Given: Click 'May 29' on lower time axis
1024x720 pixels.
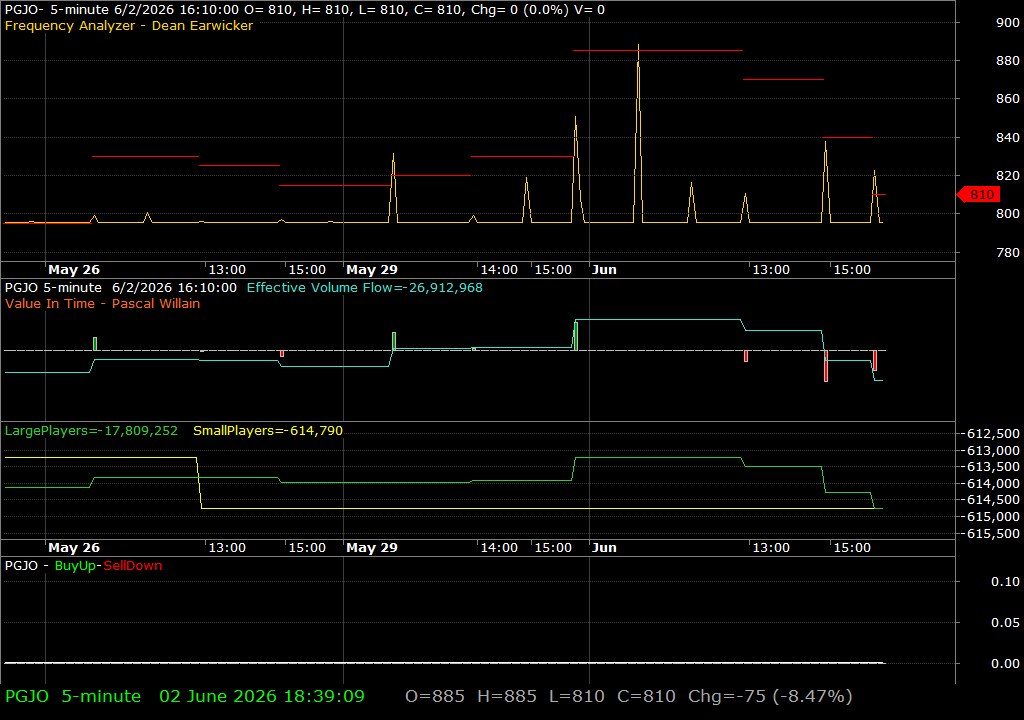Looking at the screenshot, I should click(372, 548).
